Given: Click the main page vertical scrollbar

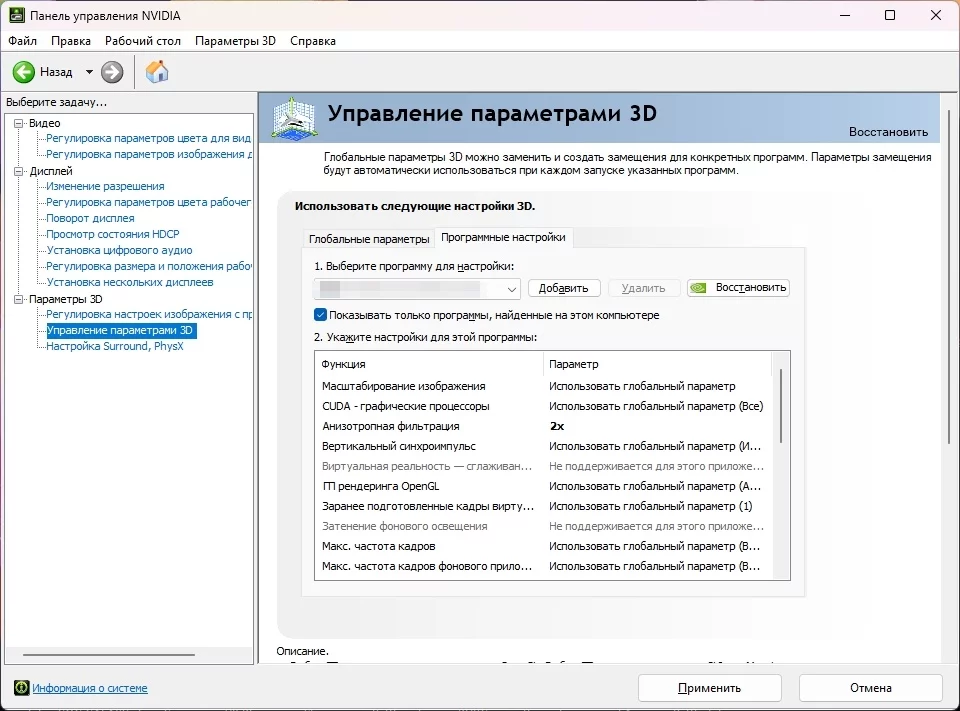Looking at the screenshot, I should pyautogui.click(x=949, y=277).
